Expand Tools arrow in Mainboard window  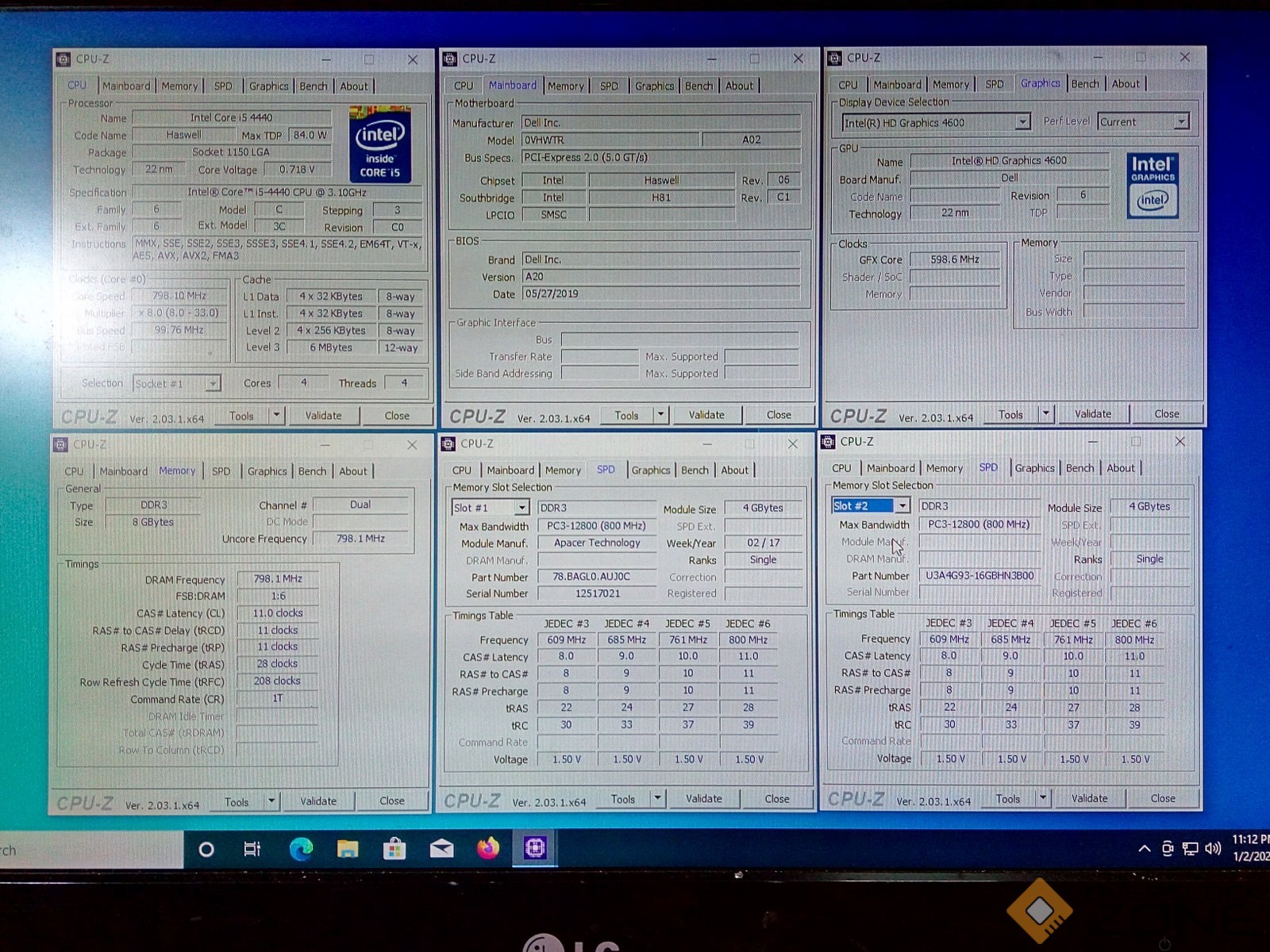coord(660,414)
